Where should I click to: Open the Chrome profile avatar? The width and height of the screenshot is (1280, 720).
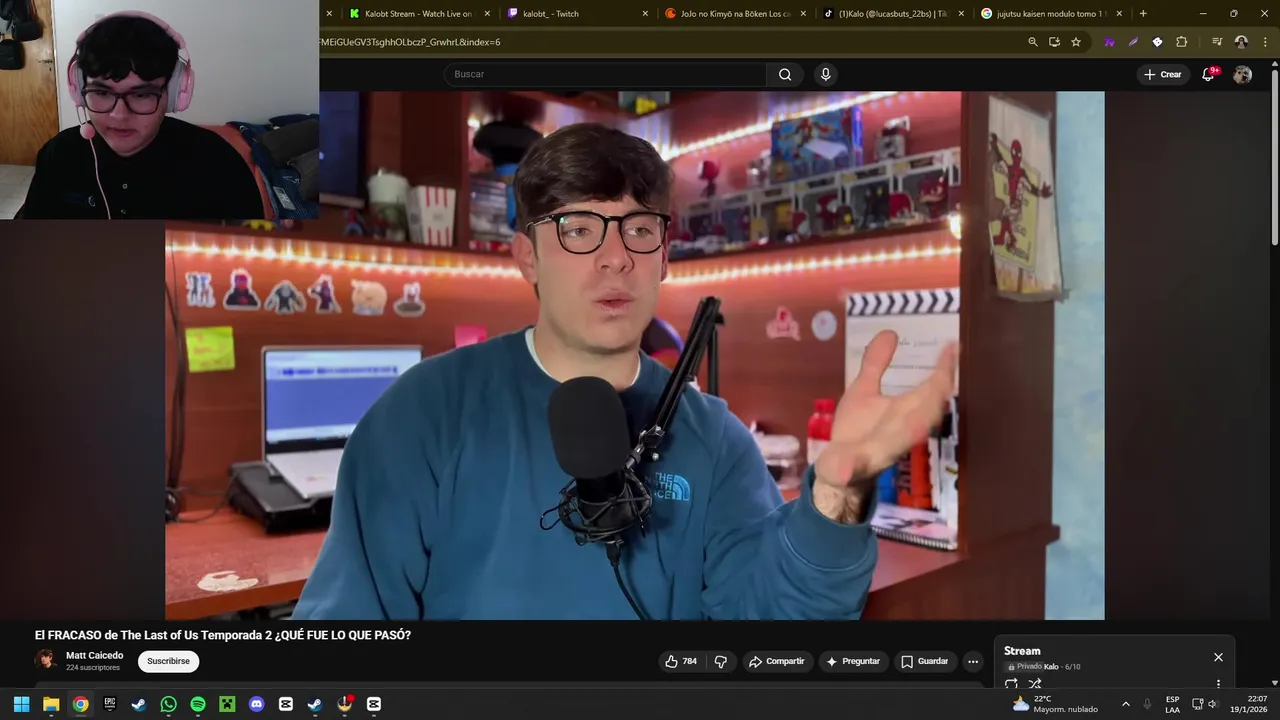tap(1241, 42)
